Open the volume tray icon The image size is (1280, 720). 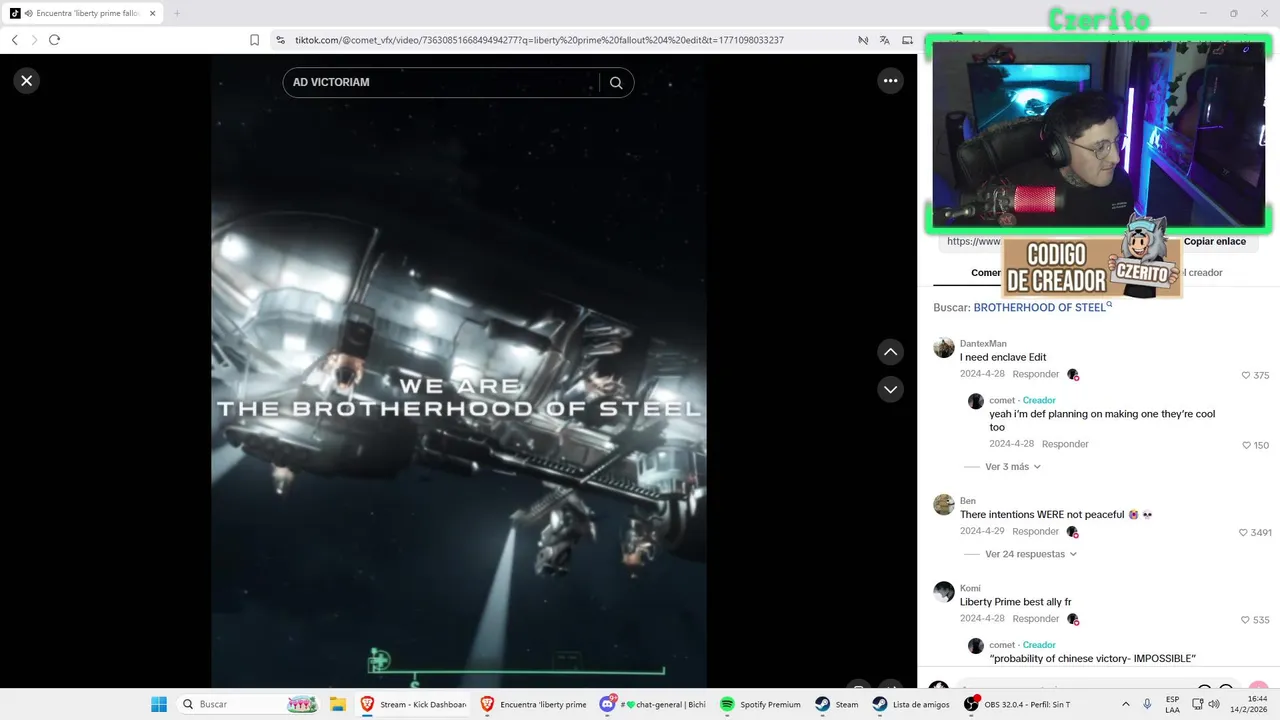(1213, 704)
